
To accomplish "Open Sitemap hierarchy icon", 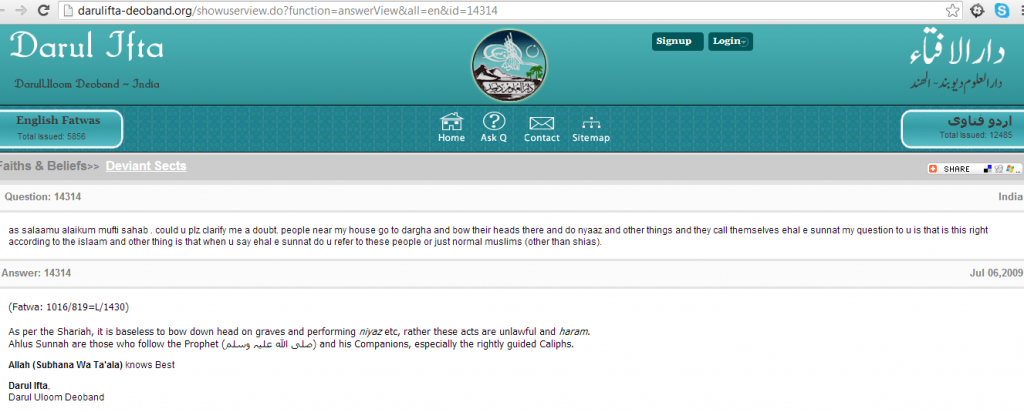I will tap(591, 122).
